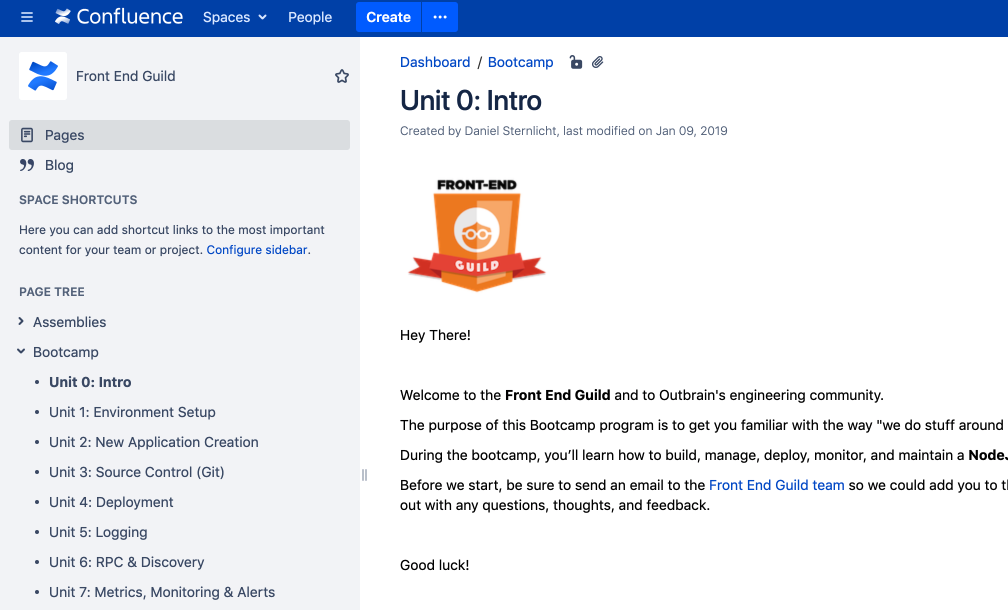Open the Bootcamp page in tree
The image size is (1008, 610).
(x=66, y=352)
